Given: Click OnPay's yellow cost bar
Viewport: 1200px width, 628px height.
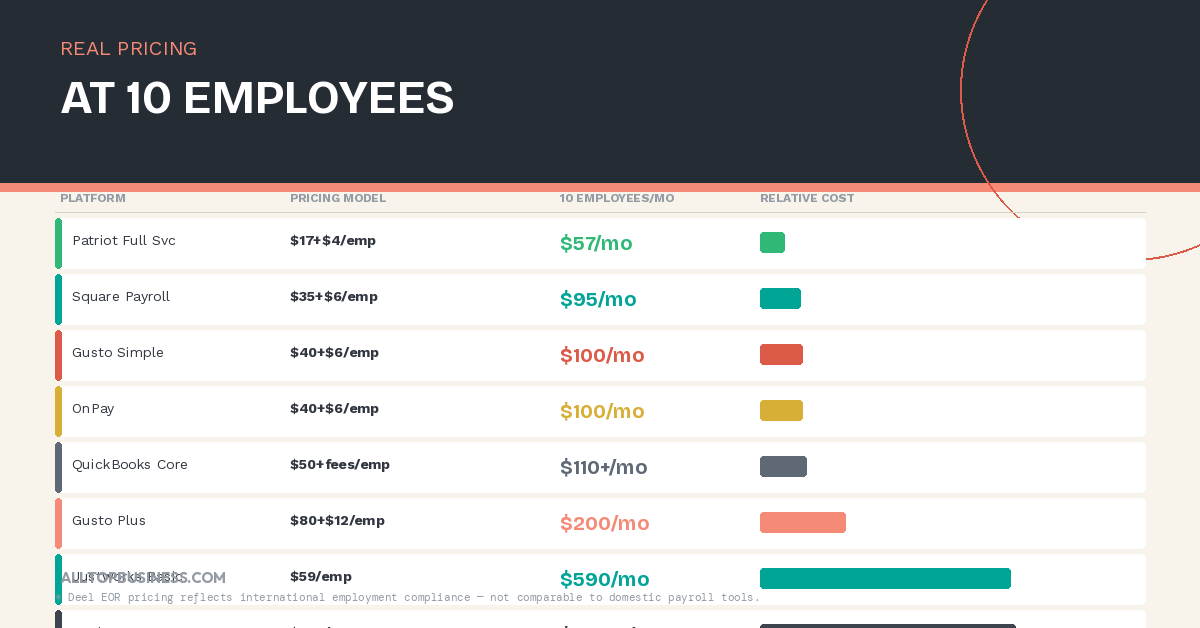Looking at the screenshot, I should pyautogui.click(x=781, y=410).
